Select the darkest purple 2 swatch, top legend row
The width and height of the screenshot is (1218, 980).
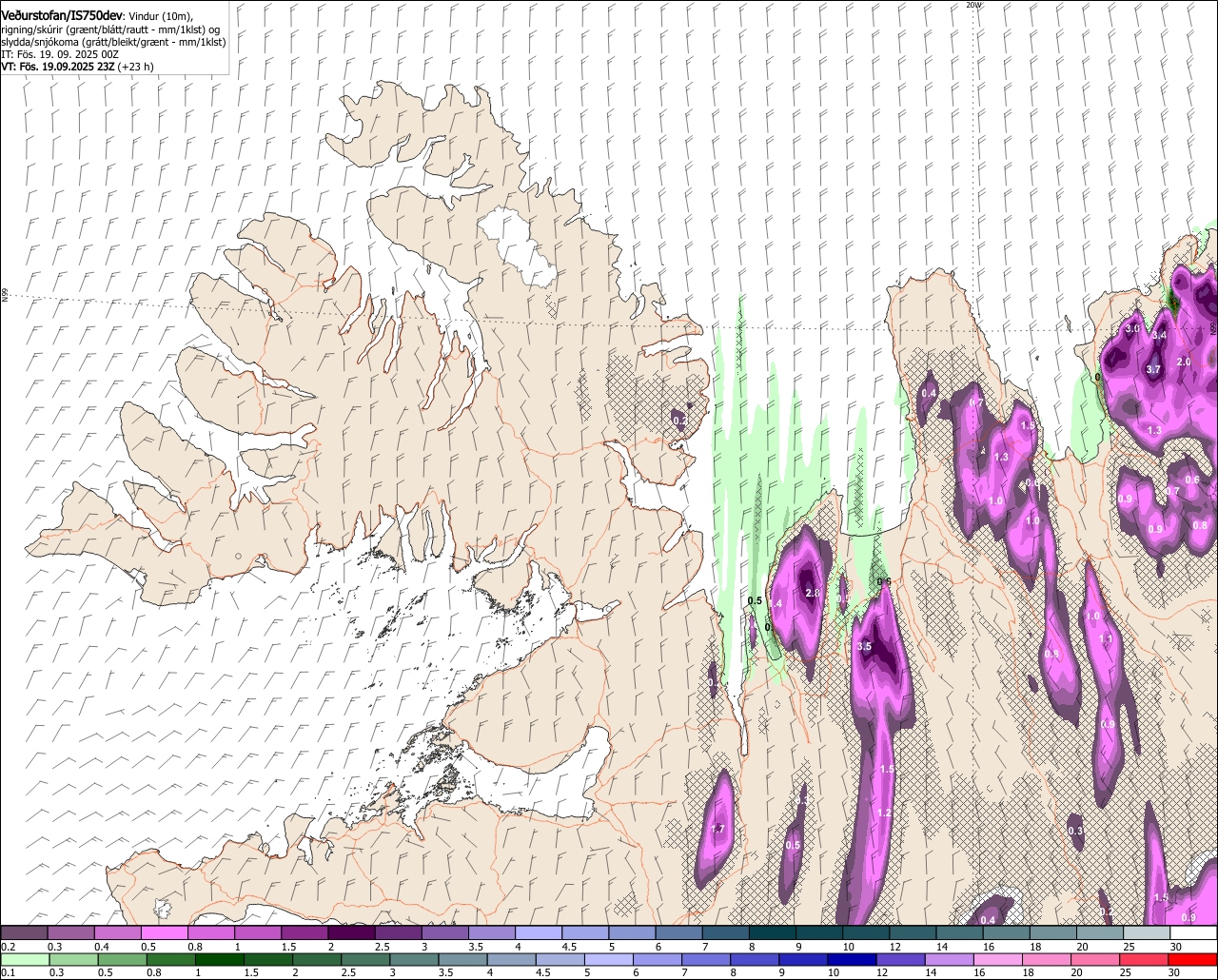click(x=352, y=933)
